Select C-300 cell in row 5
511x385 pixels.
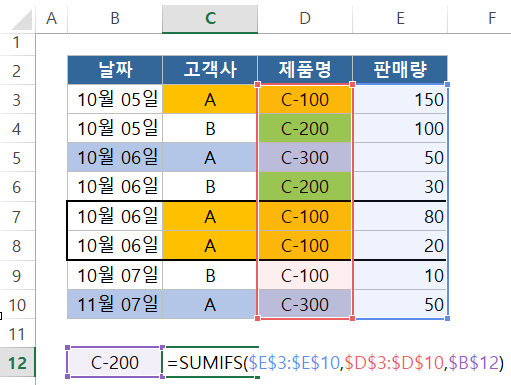305,158
